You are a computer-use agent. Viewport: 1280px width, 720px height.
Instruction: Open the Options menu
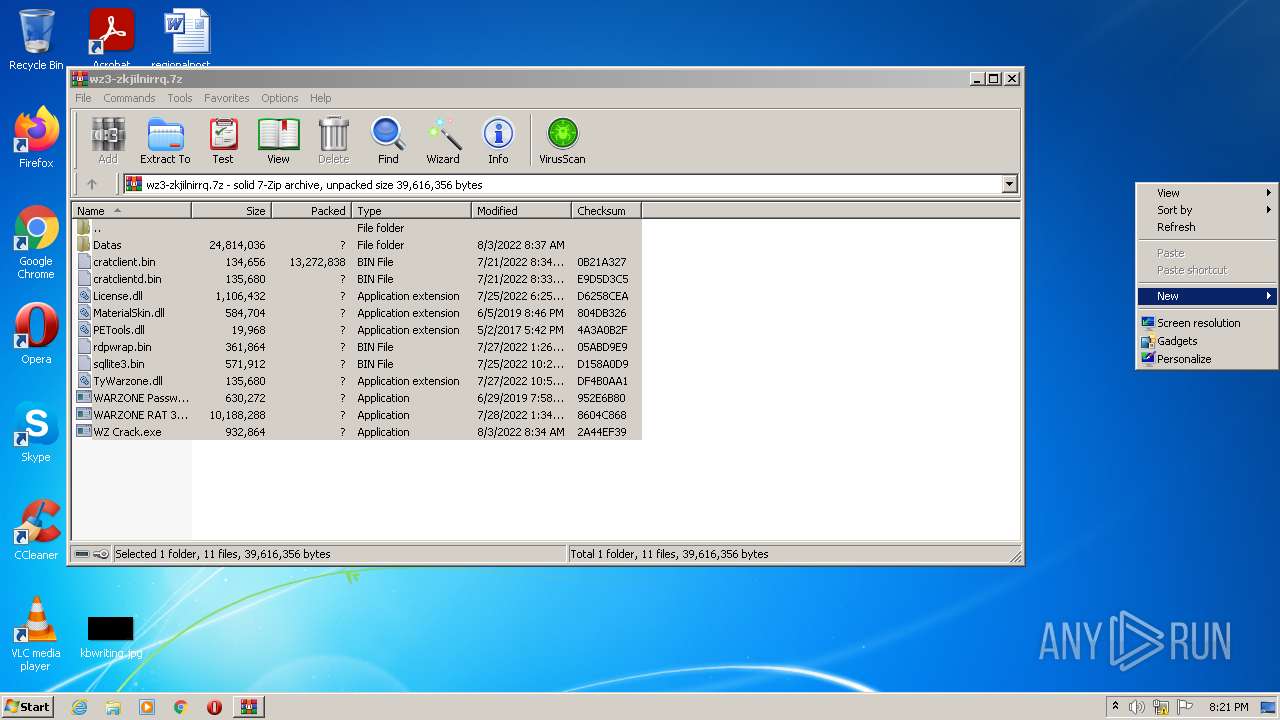coord(280,98)
